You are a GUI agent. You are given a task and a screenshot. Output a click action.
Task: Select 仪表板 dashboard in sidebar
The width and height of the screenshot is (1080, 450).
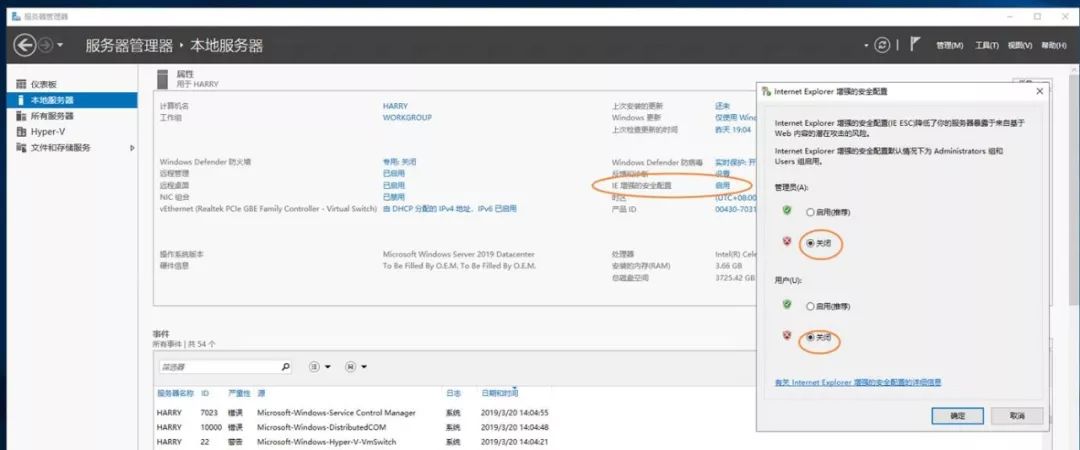(43, 85)
